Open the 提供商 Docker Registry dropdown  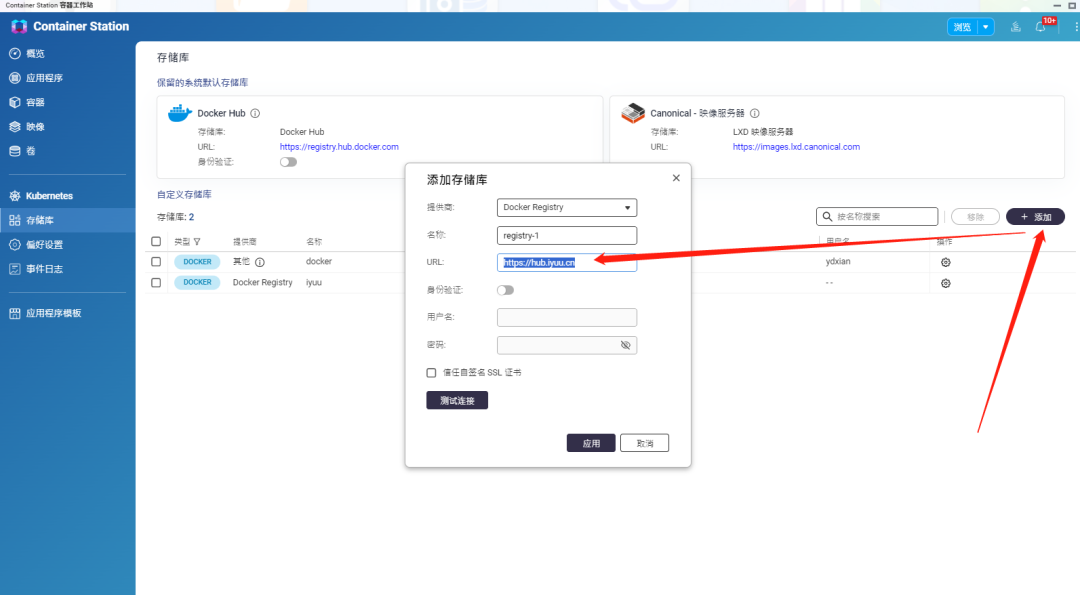tap(567, 208)
